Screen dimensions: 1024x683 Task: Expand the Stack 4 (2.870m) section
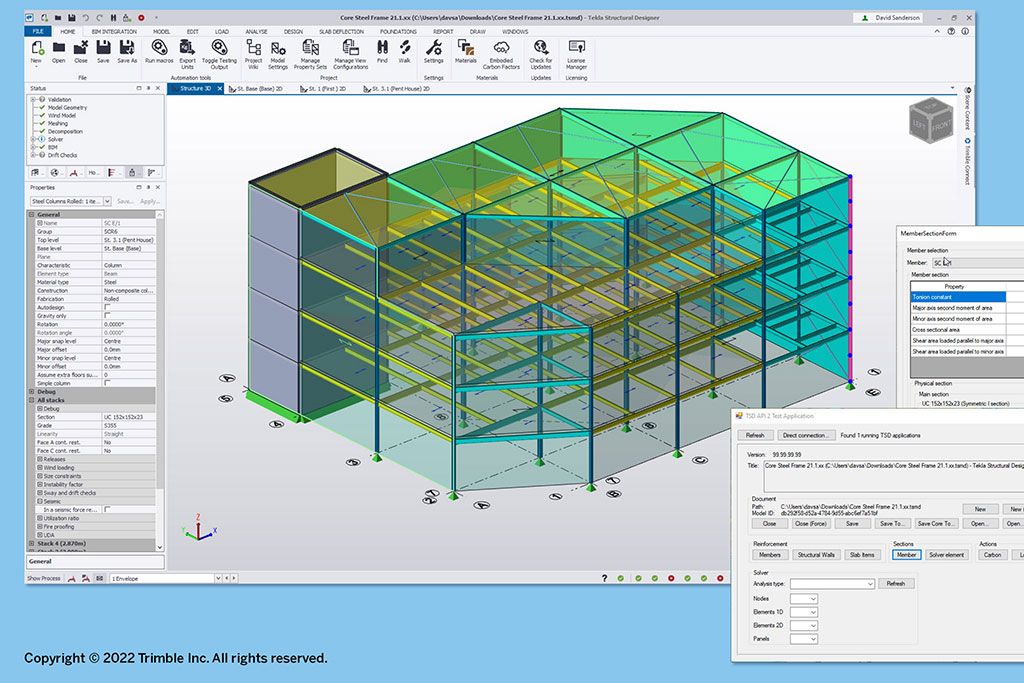point(32,544)
